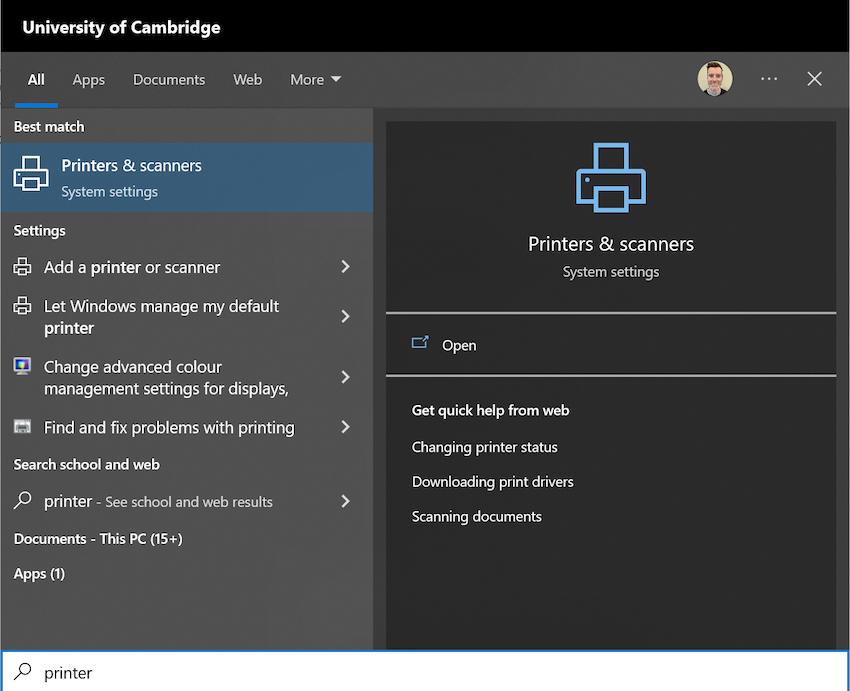Switch to the Web tab
Screen dimensions: 850x691
pyautogui.click(x=248, y=80)
